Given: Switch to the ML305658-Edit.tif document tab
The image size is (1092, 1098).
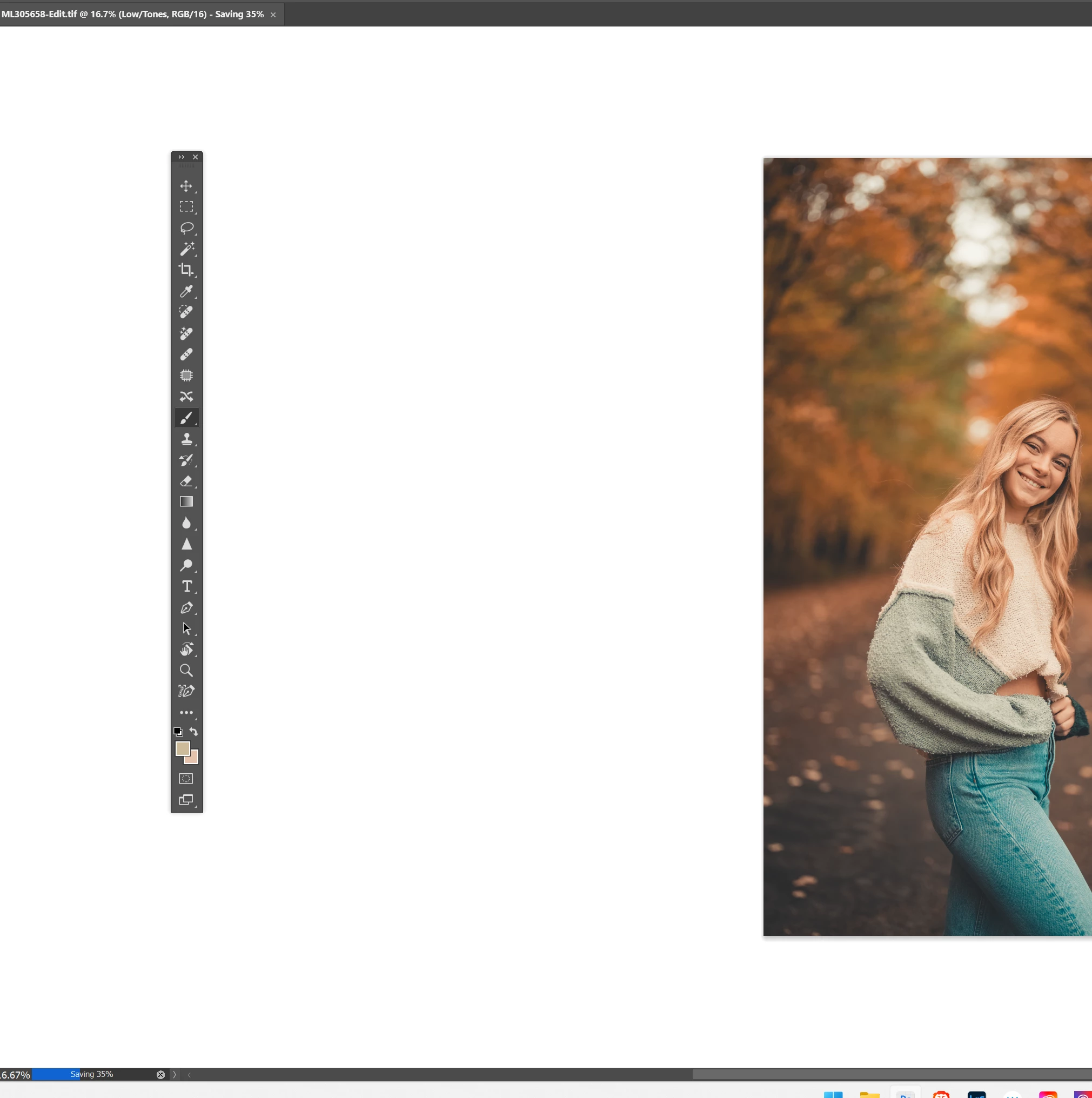Looking at the screenshot, I should click(132, 14).
